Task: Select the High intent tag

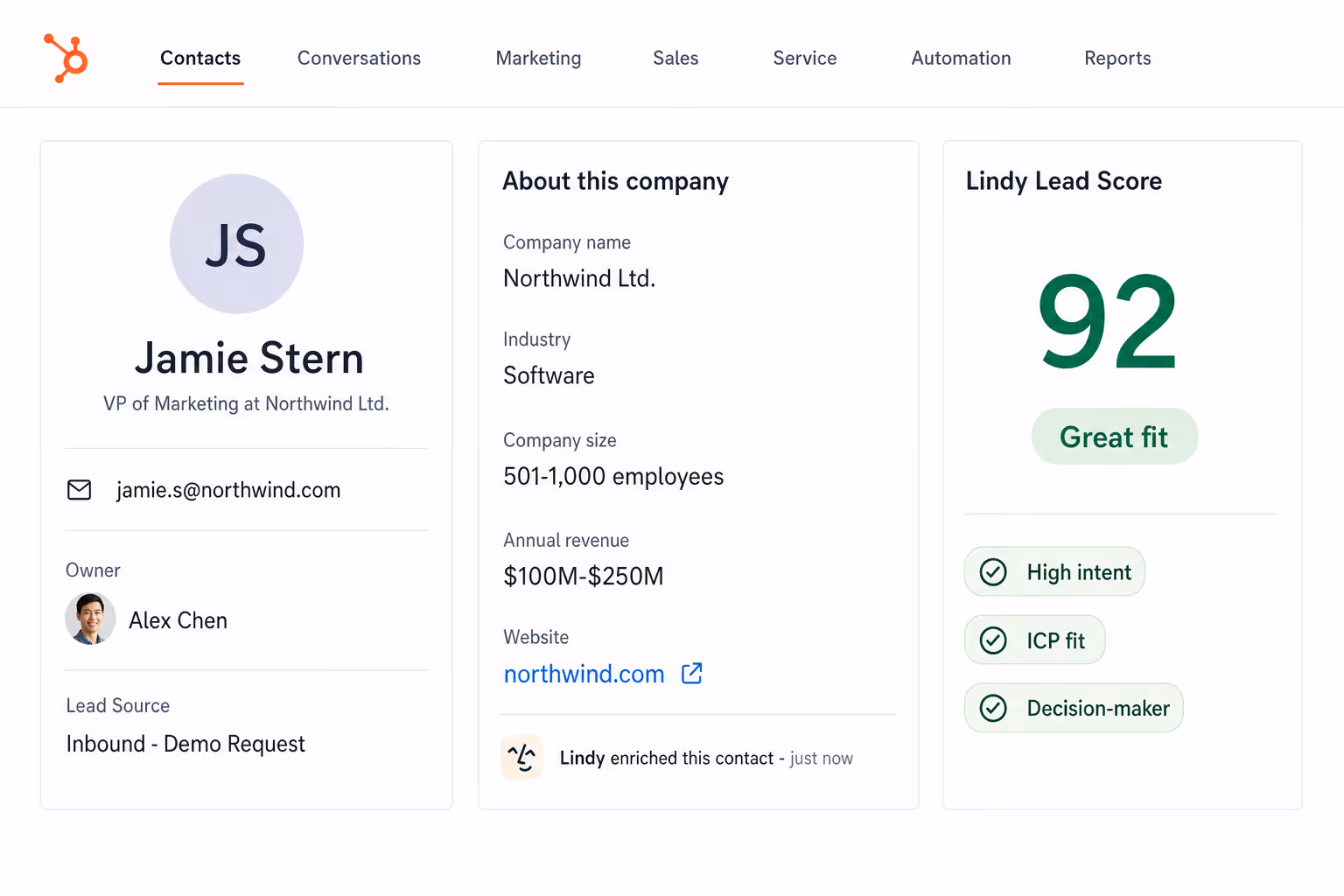Action: (1054, 571)
